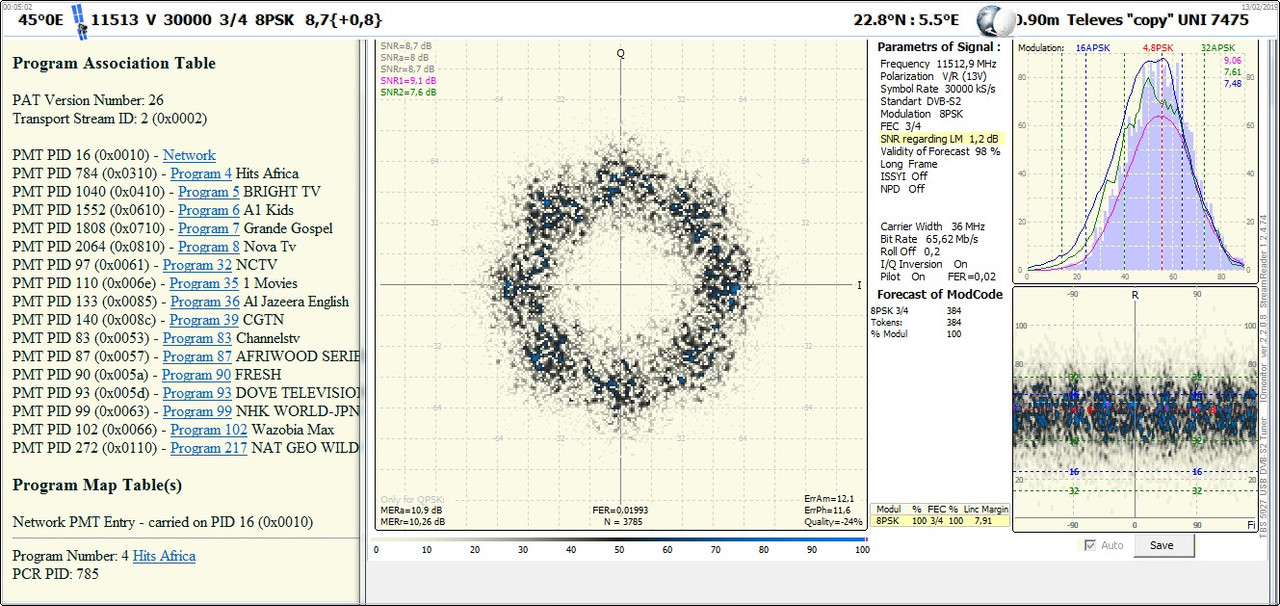This screenshot has height=606, width=1280.
Task: Open Hits Africa link under Program Number
Action: click(164, 556)
